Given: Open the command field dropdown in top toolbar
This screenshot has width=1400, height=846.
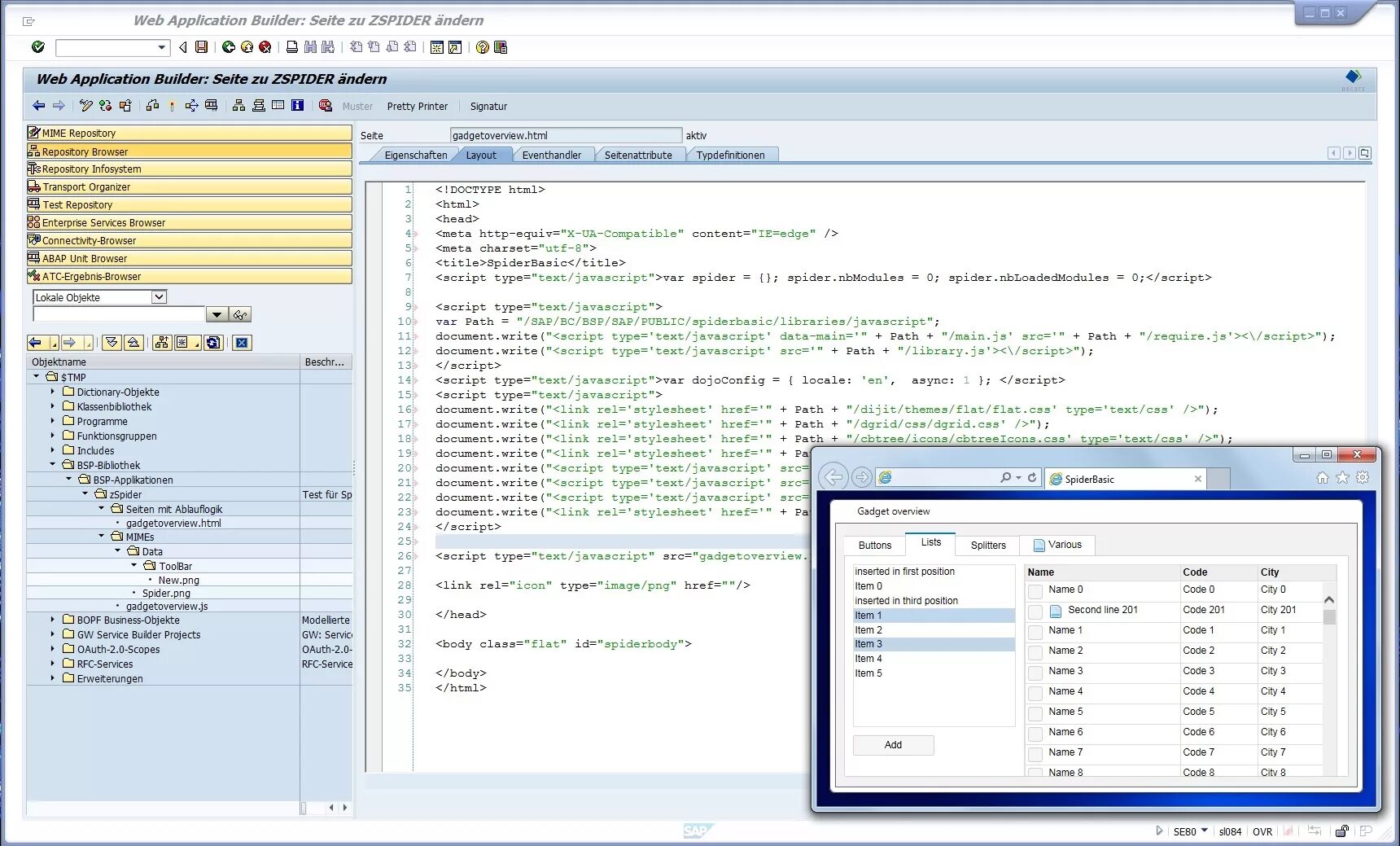Looking at the screenshot, I should pyautogui.click(x=161, y=47).
